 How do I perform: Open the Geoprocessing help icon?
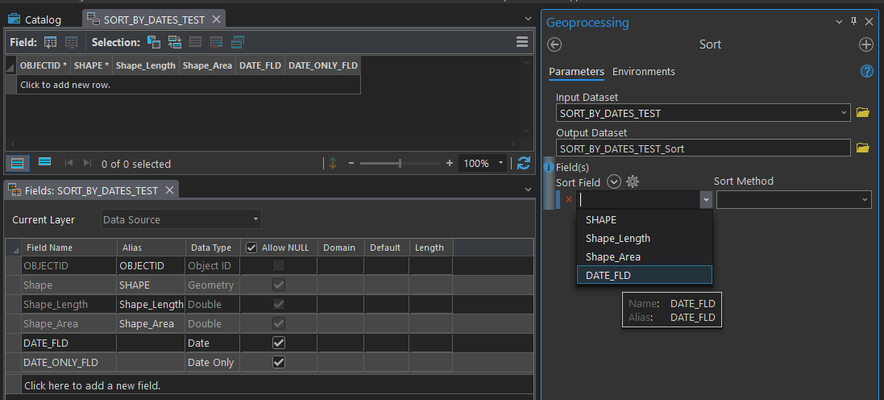point(867,72)
